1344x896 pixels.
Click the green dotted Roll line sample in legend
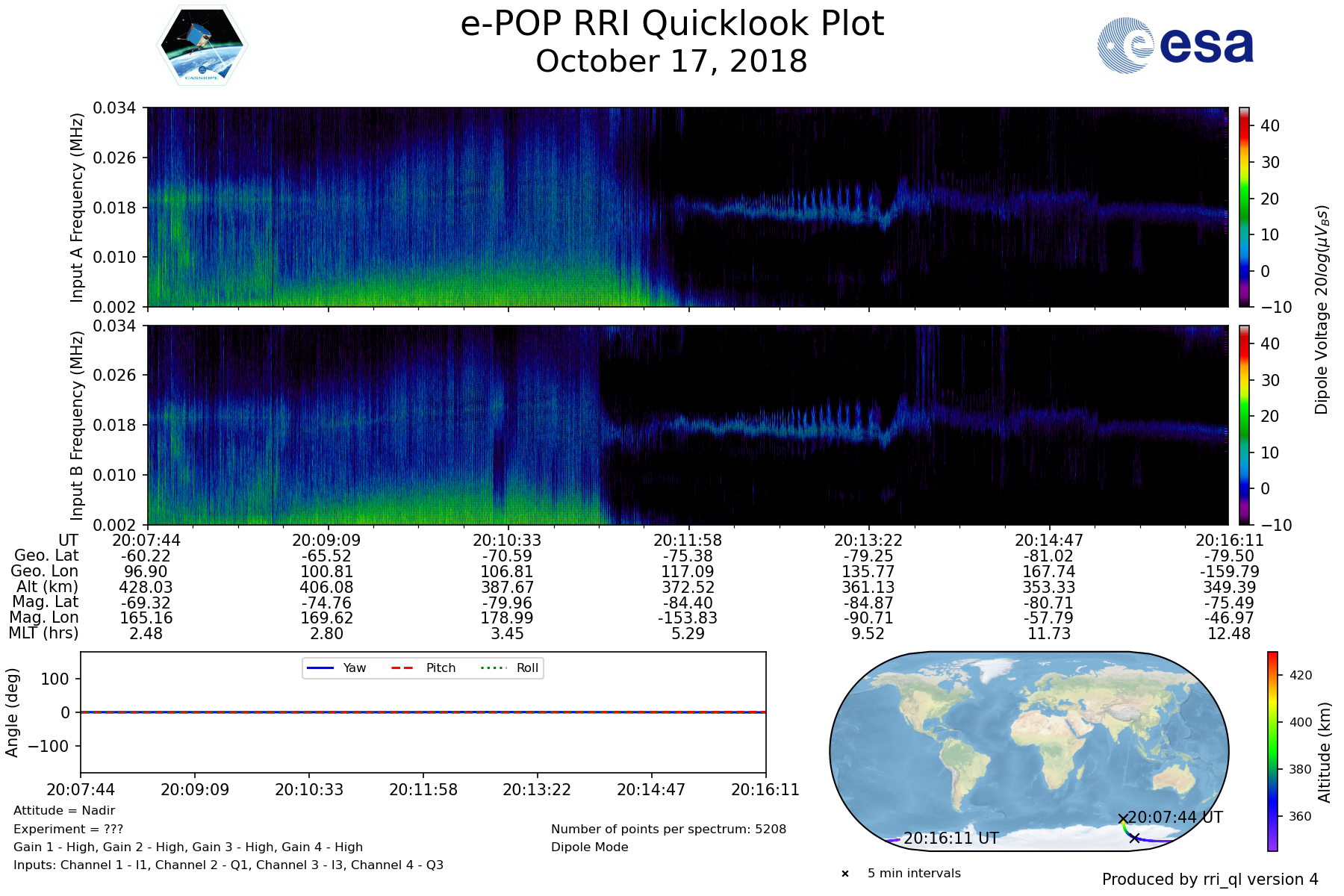point(493,668)
